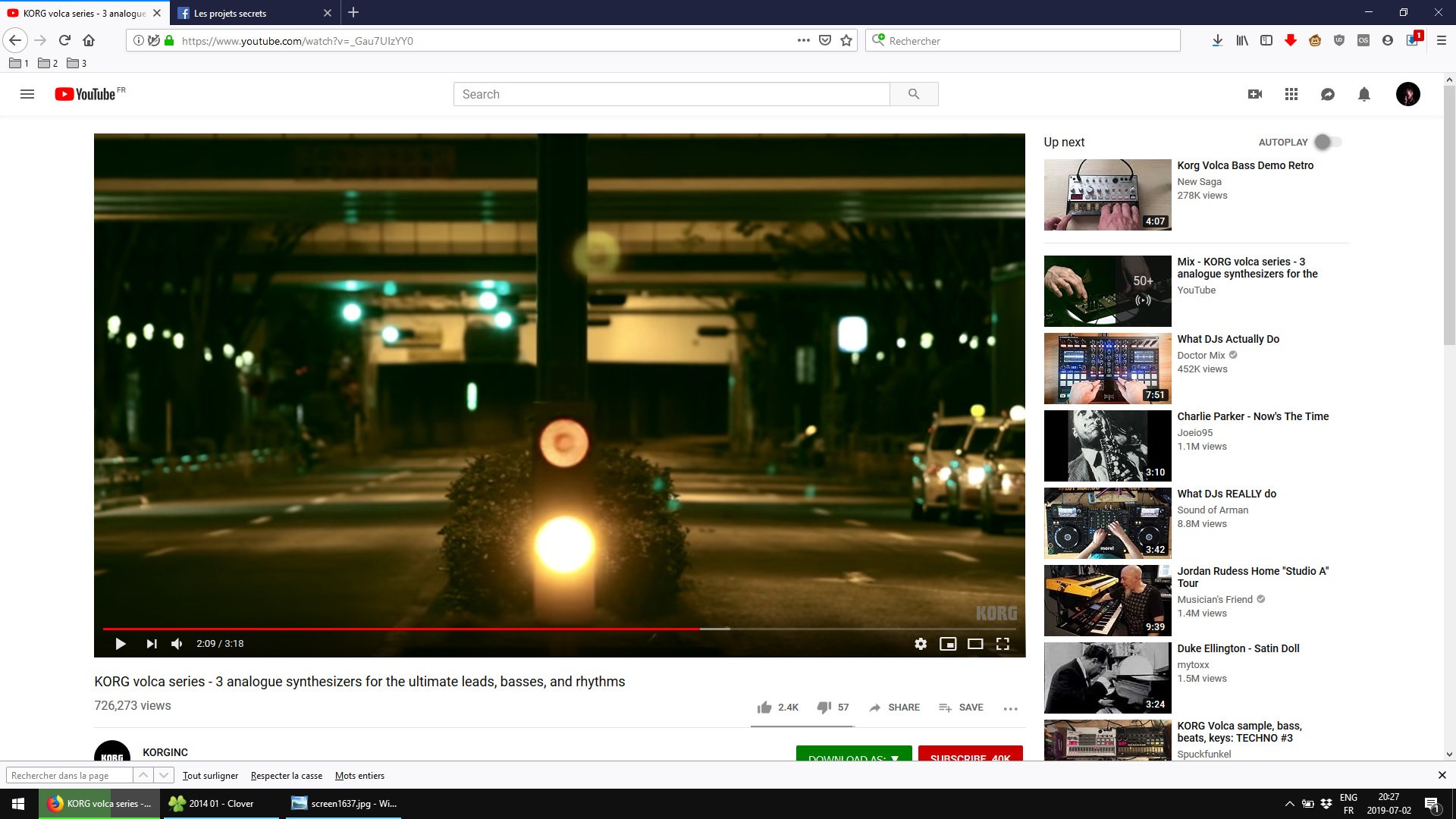Open YouTube hamburger guide menu
Screen dimensions: 1456x819
coord(27,94)
